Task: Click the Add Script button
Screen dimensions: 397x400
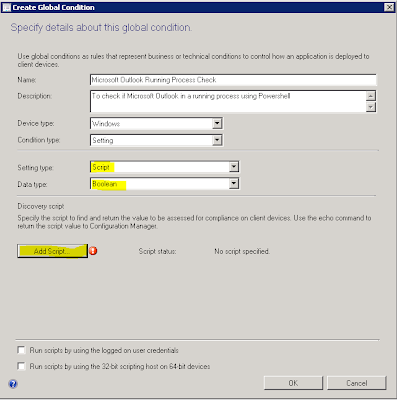Action: (x=52, y=251)
